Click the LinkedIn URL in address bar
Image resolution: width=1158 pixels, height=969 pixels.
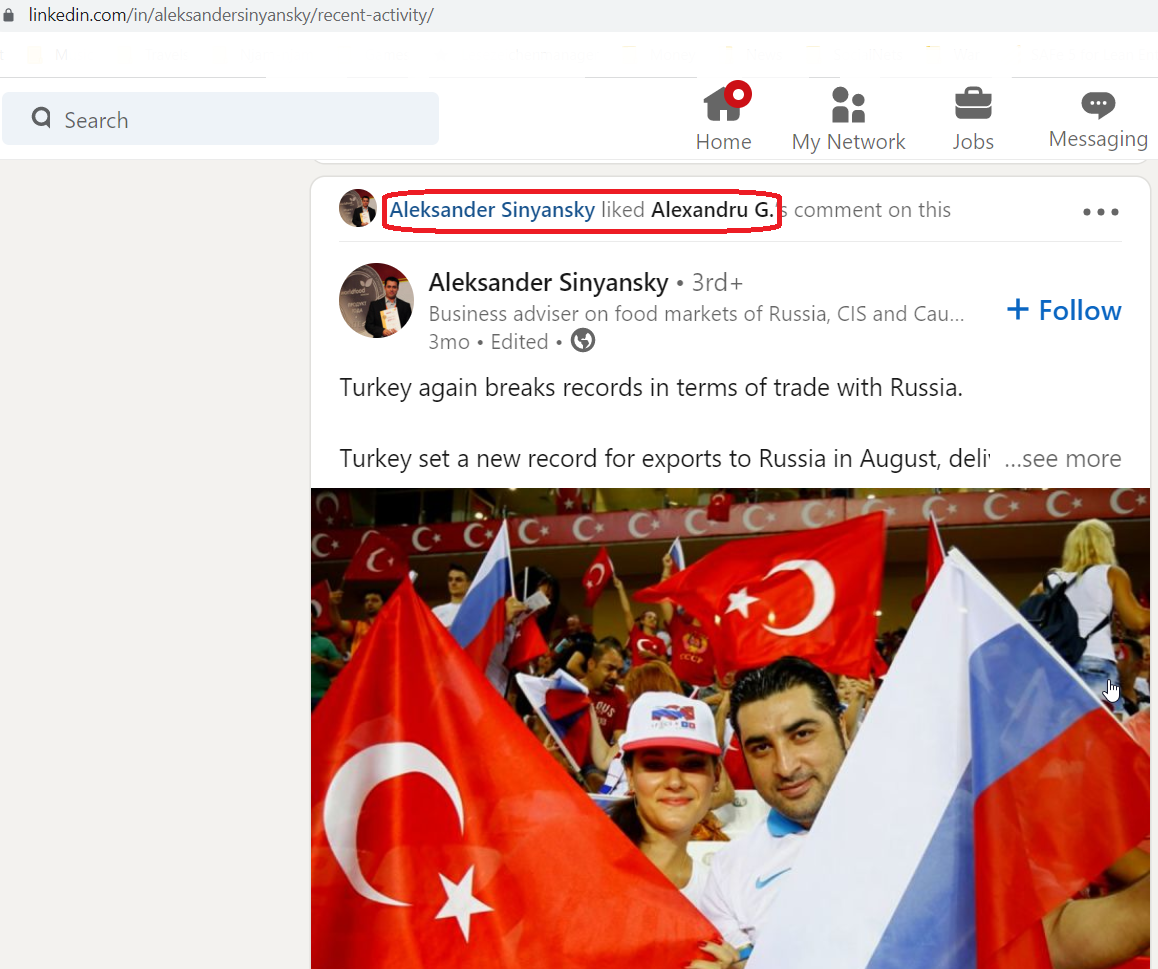coord(230,15)
